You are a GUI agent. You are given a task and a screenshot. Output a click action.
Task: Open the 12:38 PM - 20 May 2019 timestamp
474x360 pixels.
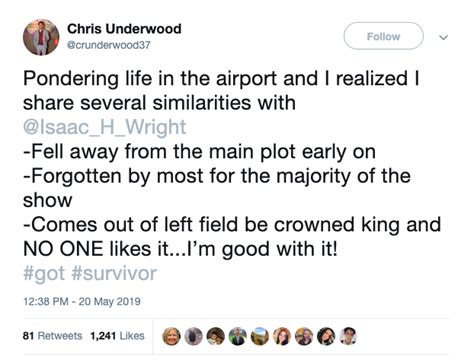82,301
